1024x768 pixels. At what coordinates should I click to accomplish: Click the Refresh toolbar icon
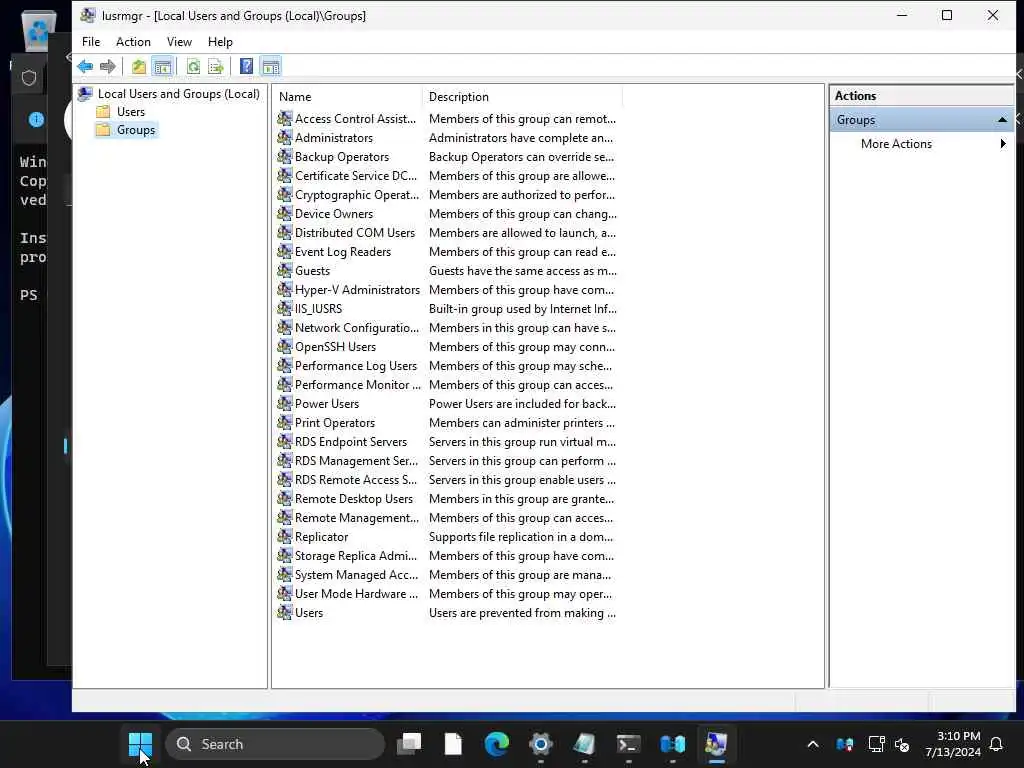click(x=193, y=66)
